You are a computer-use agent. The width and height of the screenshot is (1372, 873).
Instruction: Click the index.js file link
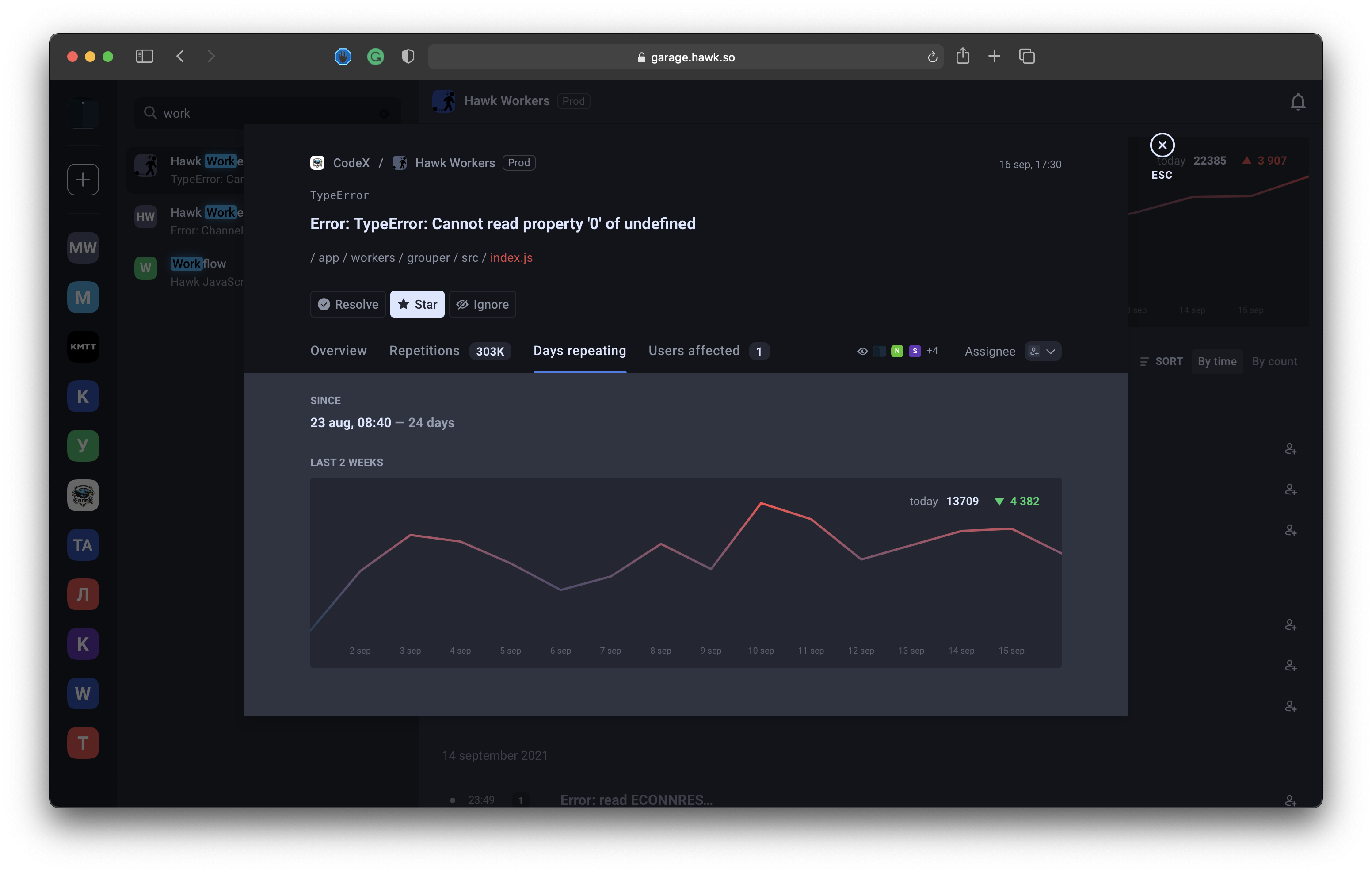pos(511,258)
